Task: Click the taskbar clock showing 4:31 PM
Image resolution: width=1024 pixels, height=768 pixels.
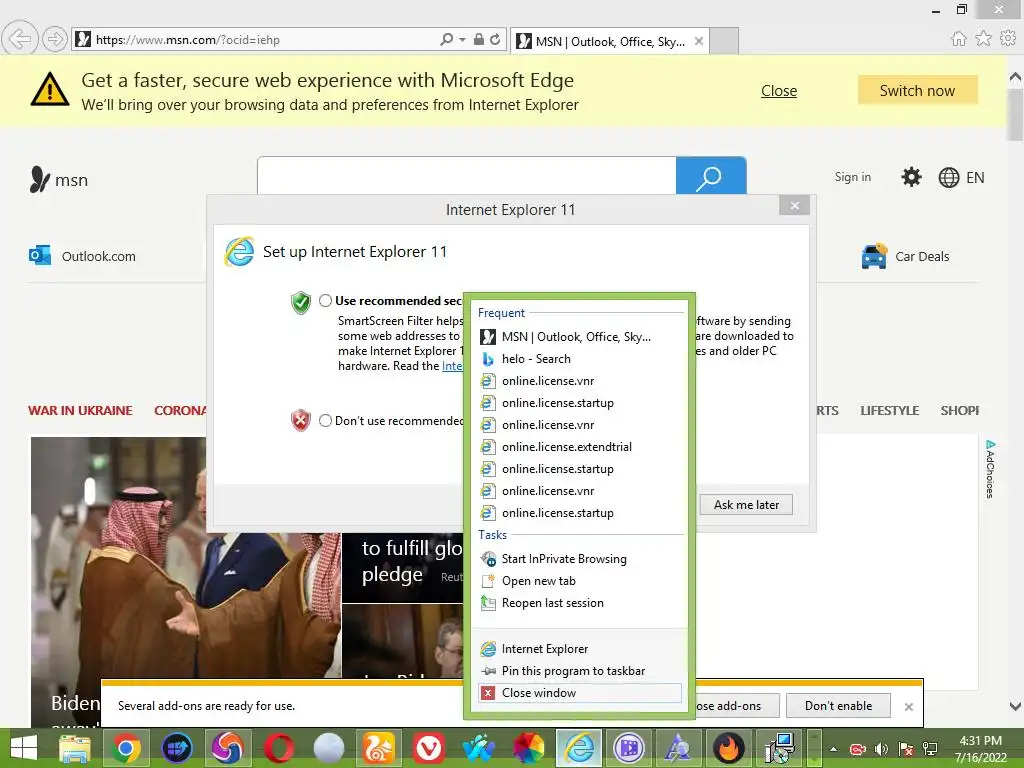Action: click(x=980, y=748)
